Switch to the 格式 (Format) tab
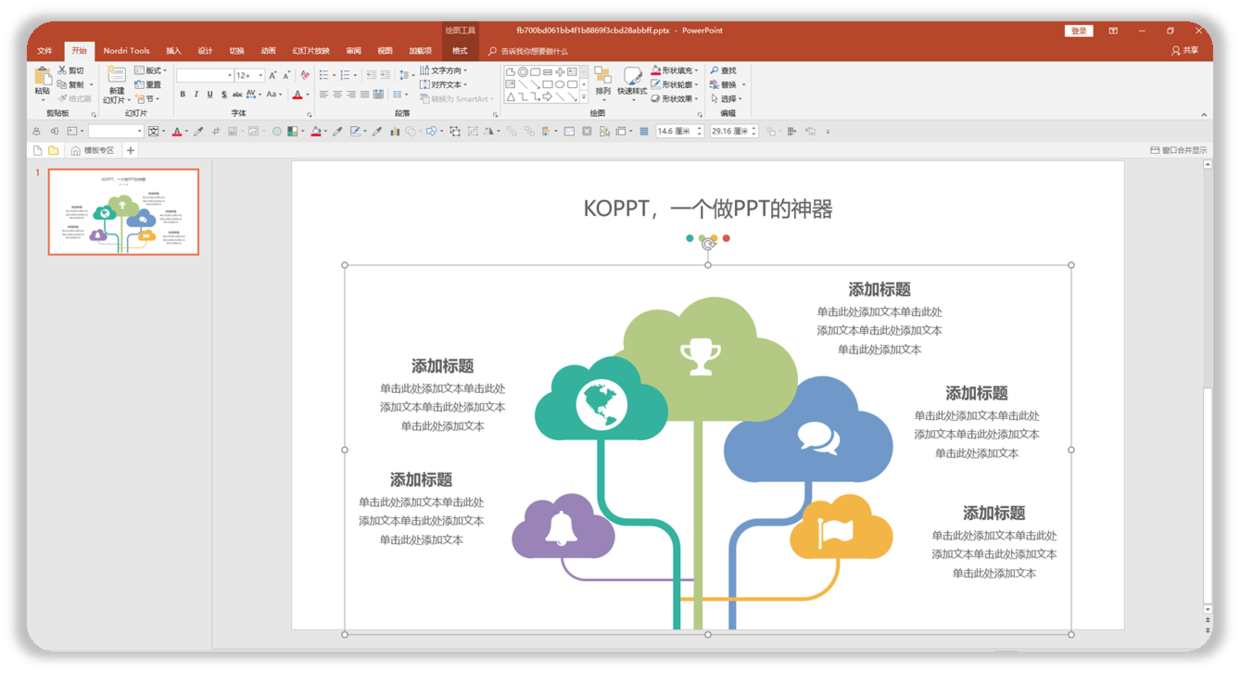This screenshot has height=673, width=1240. tap(459, 51)
